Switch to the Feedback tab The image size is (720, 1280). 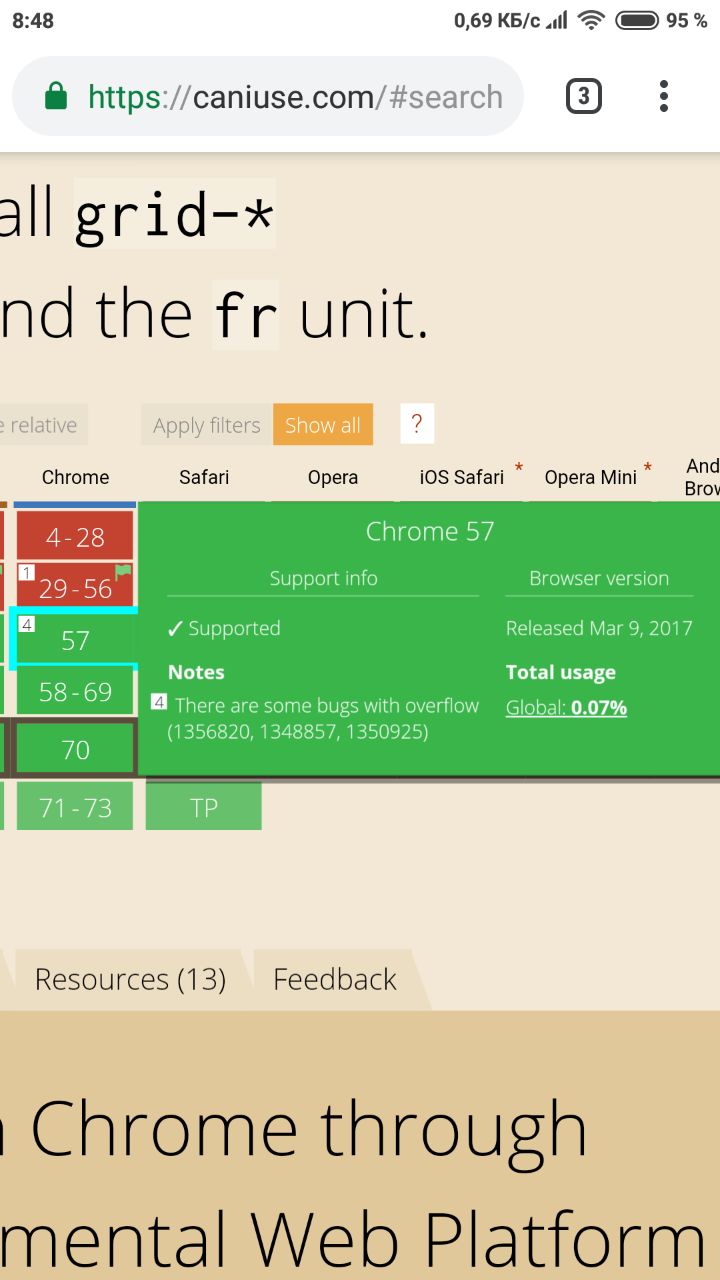click(335, 979)
